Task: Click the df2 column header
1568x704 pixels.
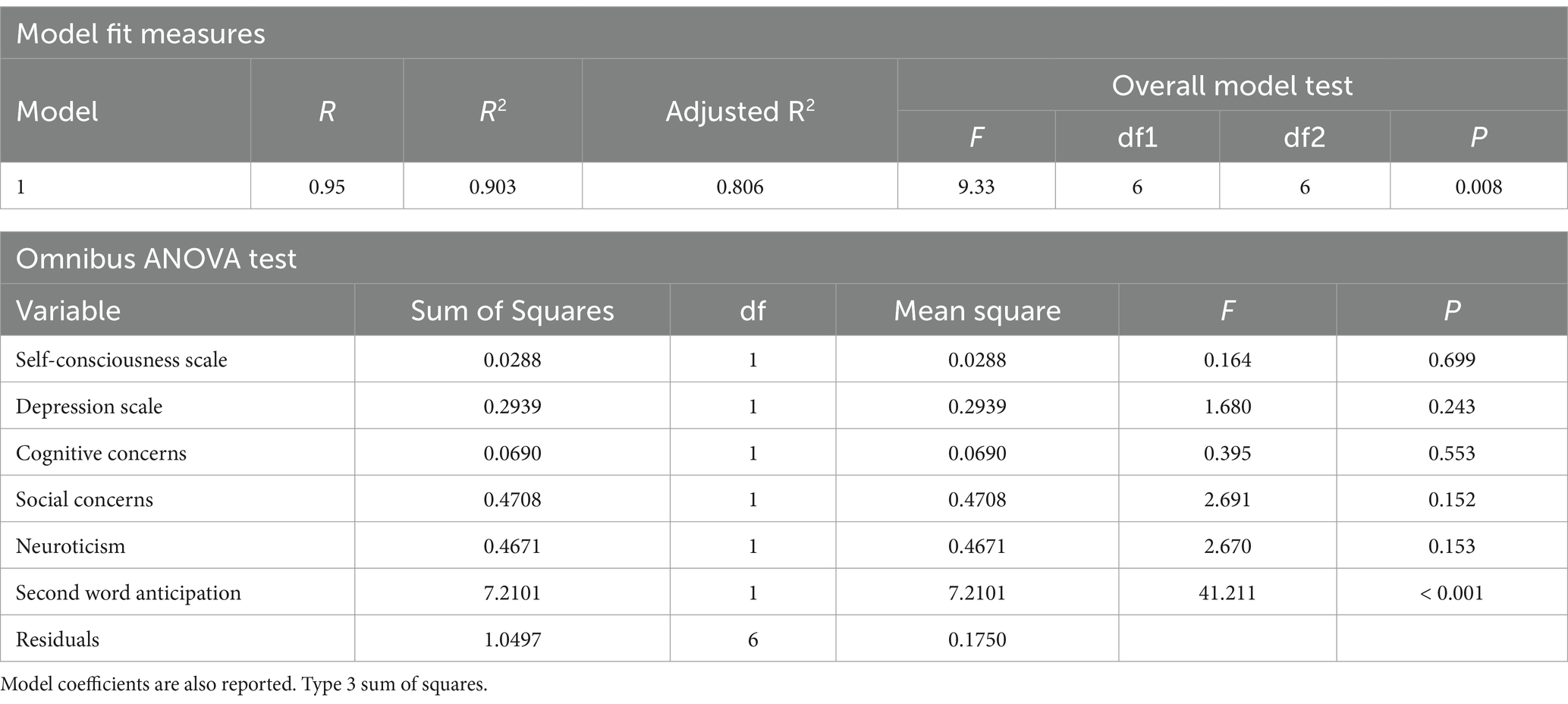Action: click(x=1305, y=137)
